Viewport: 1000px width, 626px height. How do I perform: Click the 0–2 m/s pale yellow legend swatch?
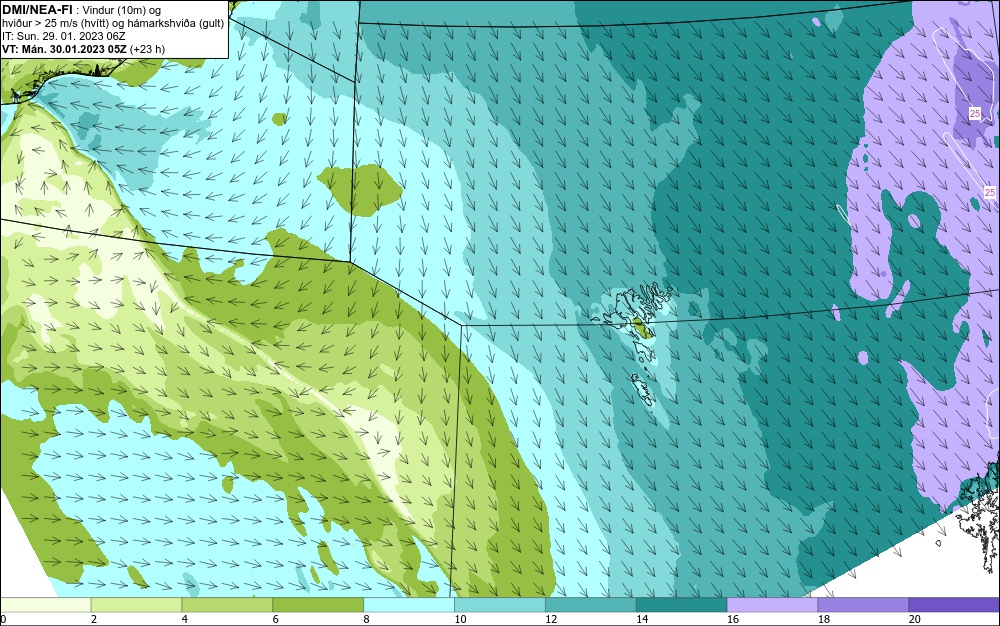46,605
